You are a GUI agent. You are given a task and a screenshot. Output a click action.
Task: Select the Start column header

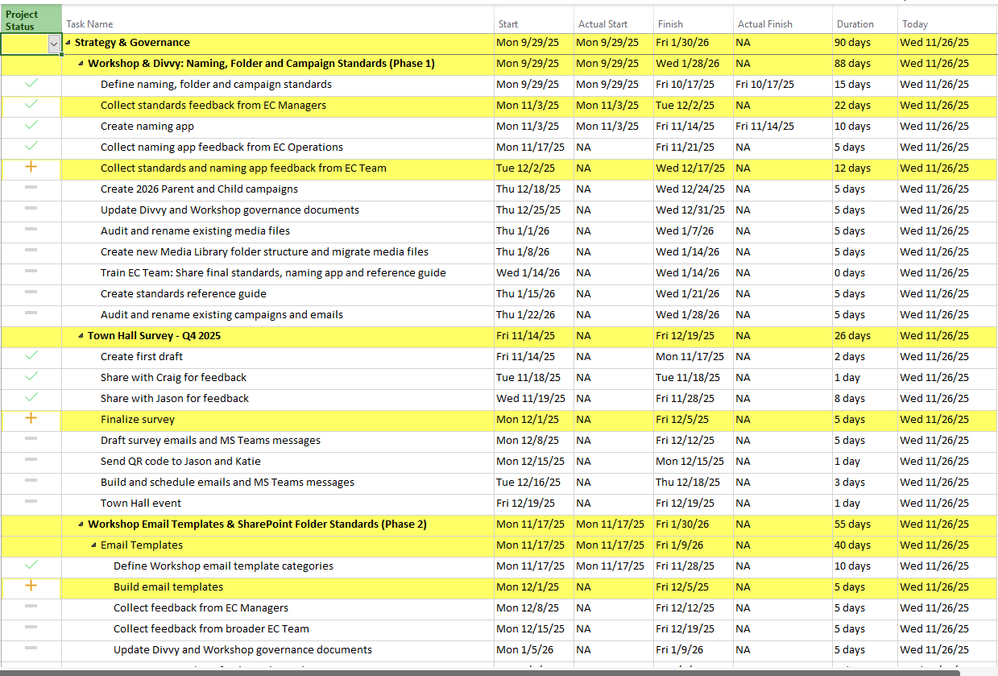coord(533,20)
